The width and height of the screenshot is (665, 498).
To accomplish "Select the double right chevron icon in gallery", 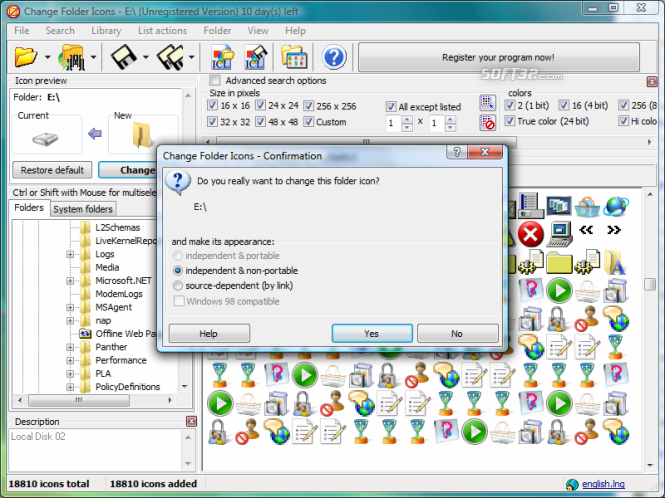I will [614, 230].
